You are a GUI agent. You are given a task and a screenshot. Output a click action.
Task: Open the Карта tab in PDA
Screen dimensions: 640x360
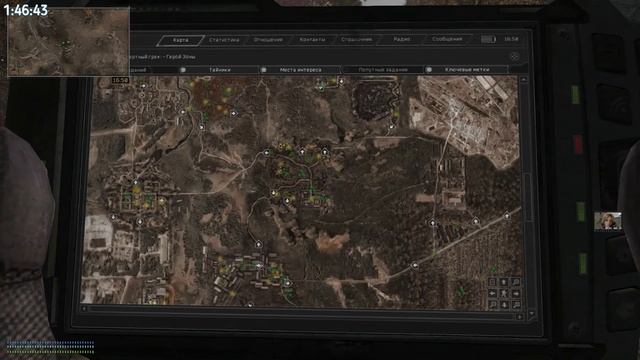coord(181,40)
